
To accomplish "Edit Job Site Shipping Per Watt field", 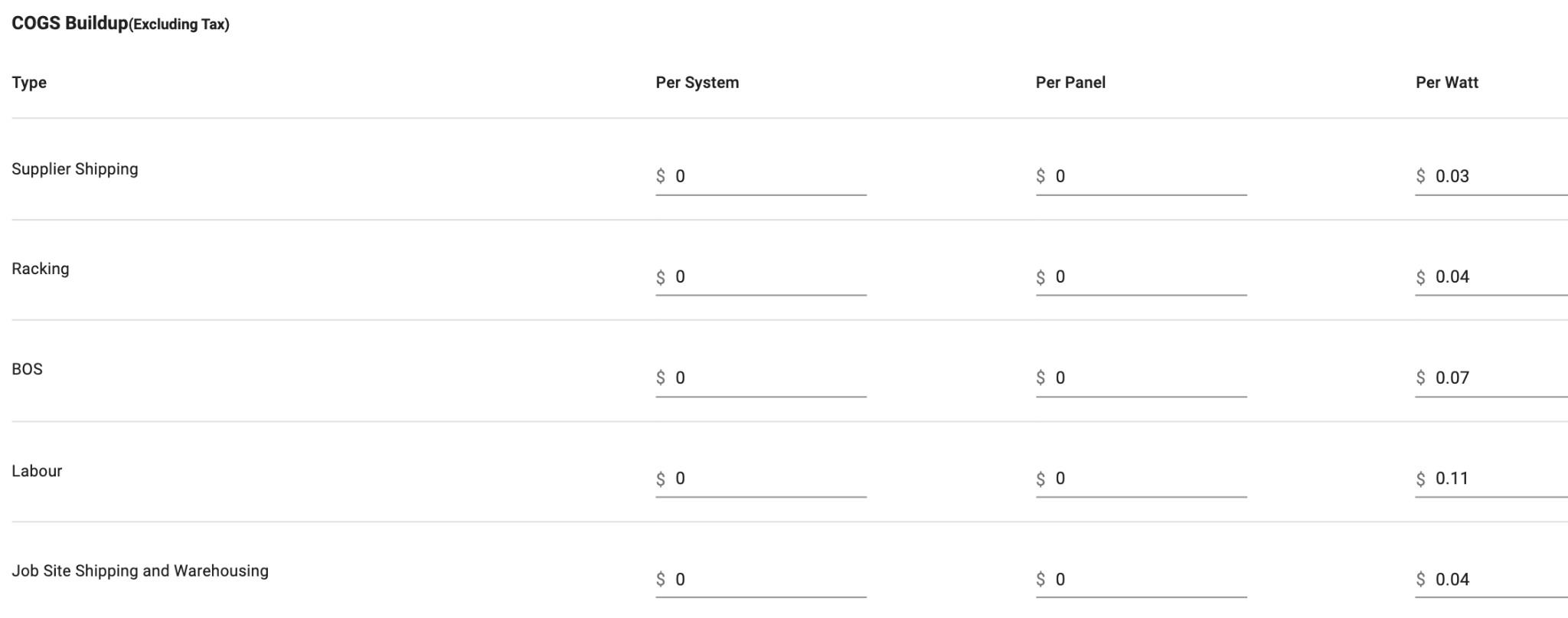I will (1491, 579).
